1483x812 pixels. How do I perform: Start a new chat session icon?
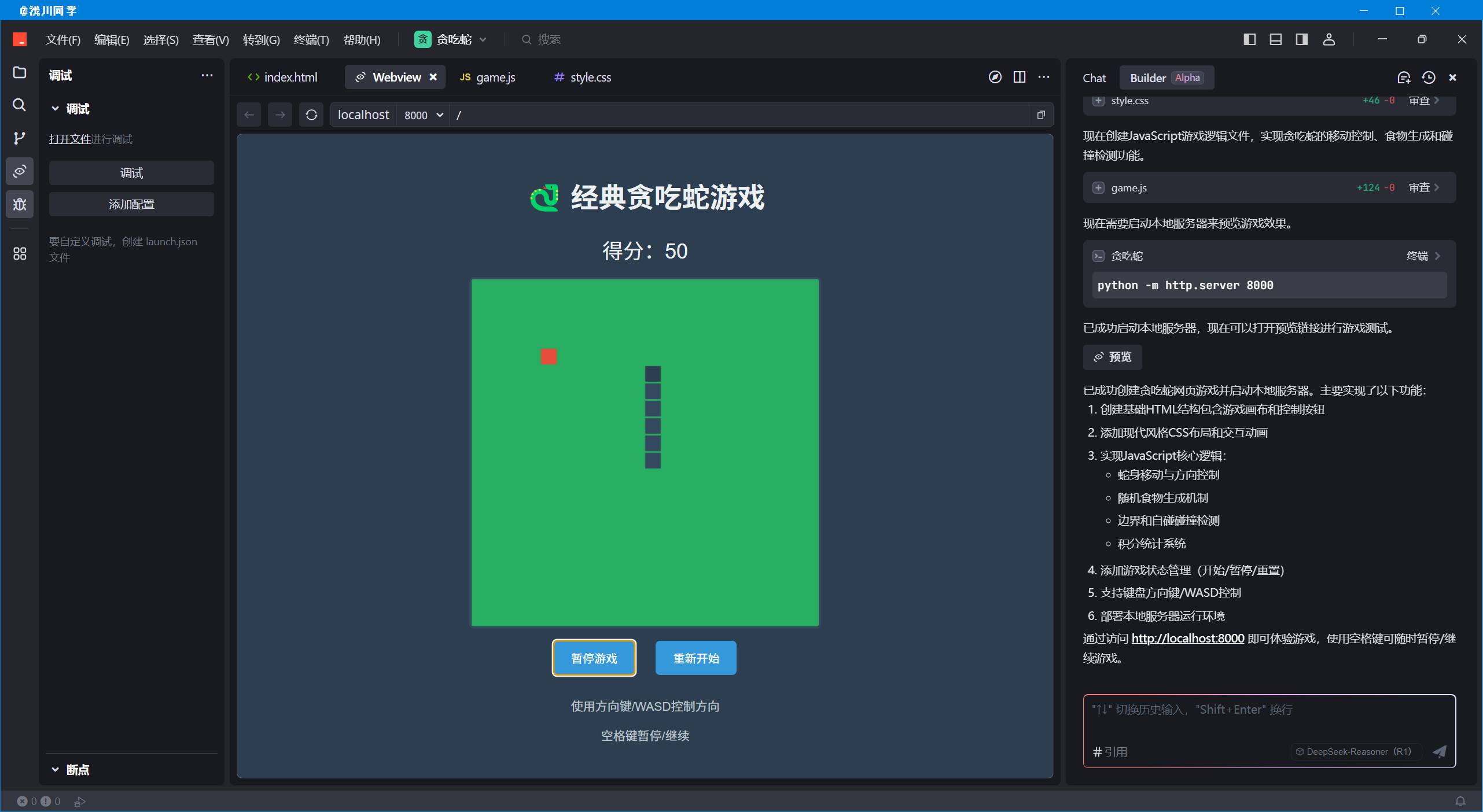(x=1404, y=77)
